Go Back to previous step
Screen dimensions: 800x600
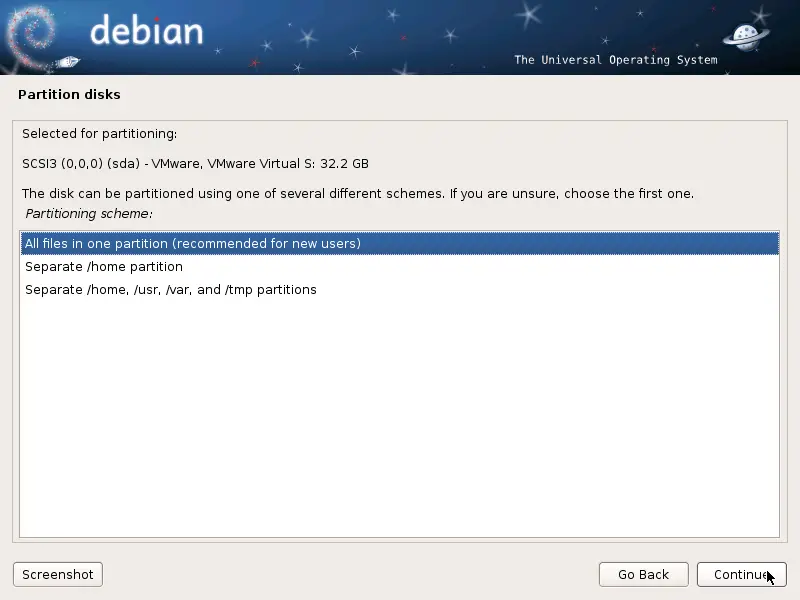point(643,574)
